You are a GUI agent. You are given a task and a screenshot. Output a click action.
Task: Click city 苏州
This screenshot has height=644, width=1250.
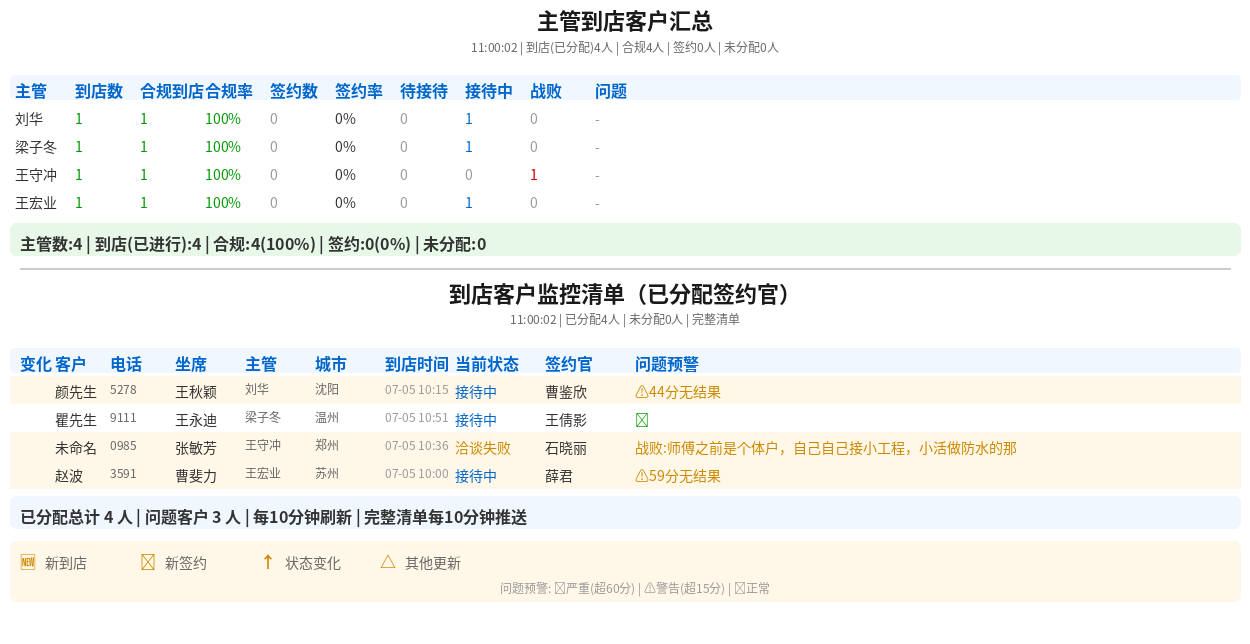[x=327, y=474]
